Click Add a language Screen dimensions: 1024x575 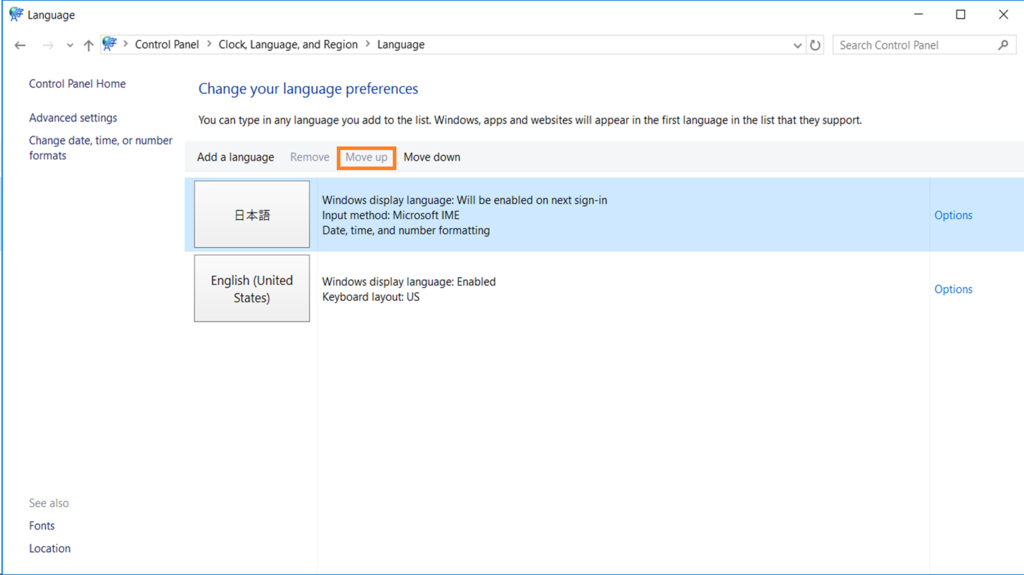[236, 157]
